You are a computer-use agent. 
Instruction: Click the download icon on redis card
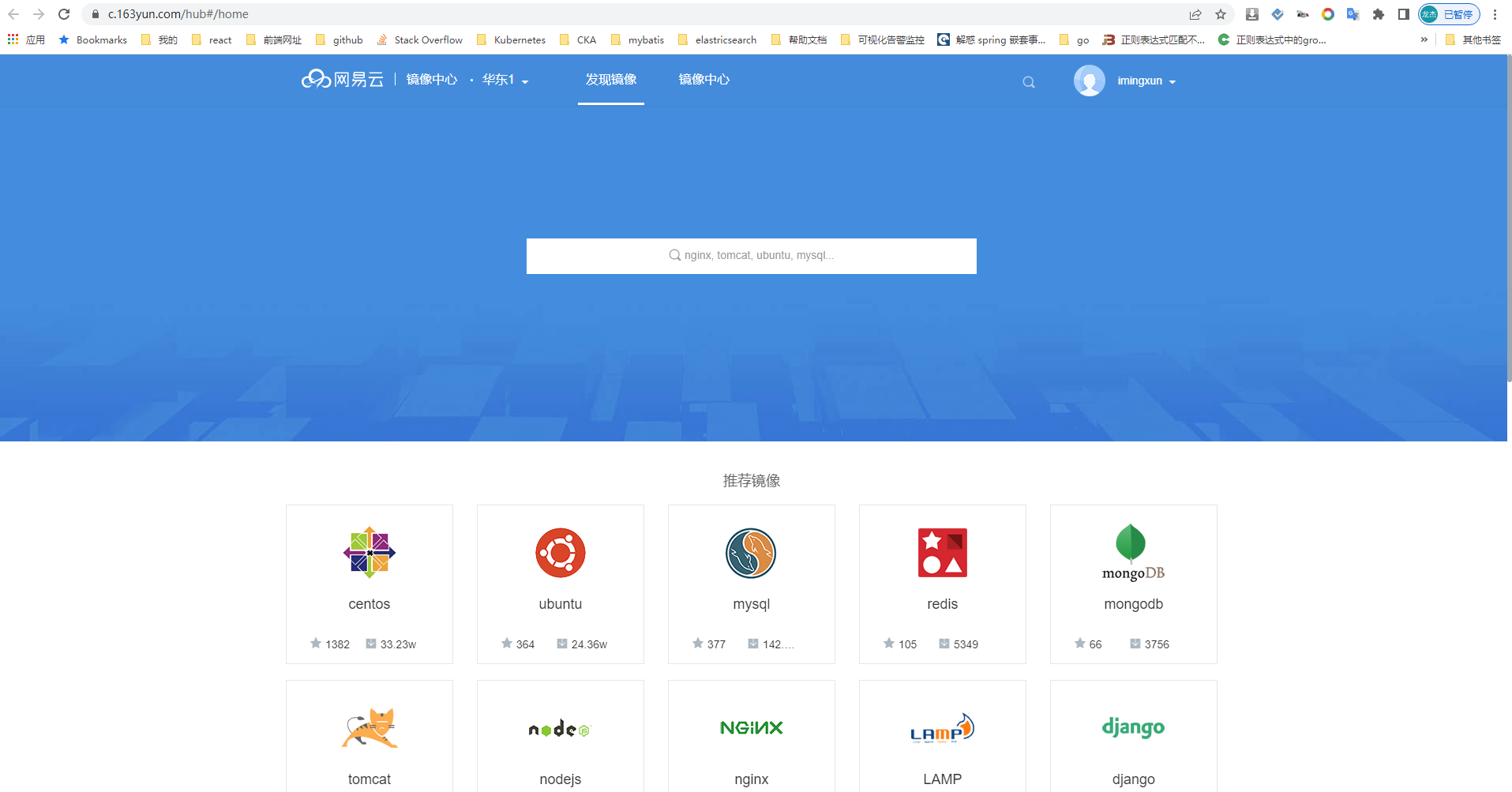(x=944, y=644)
